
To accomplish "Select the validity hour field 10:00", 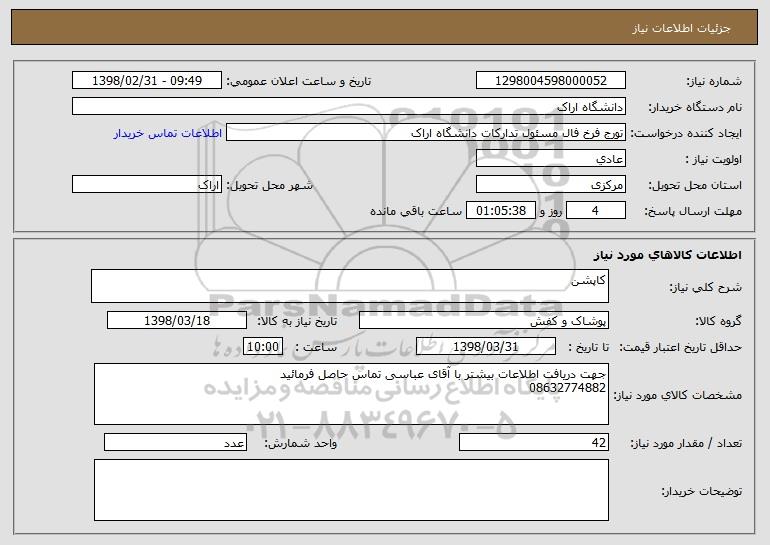I will tap(263, 346).
